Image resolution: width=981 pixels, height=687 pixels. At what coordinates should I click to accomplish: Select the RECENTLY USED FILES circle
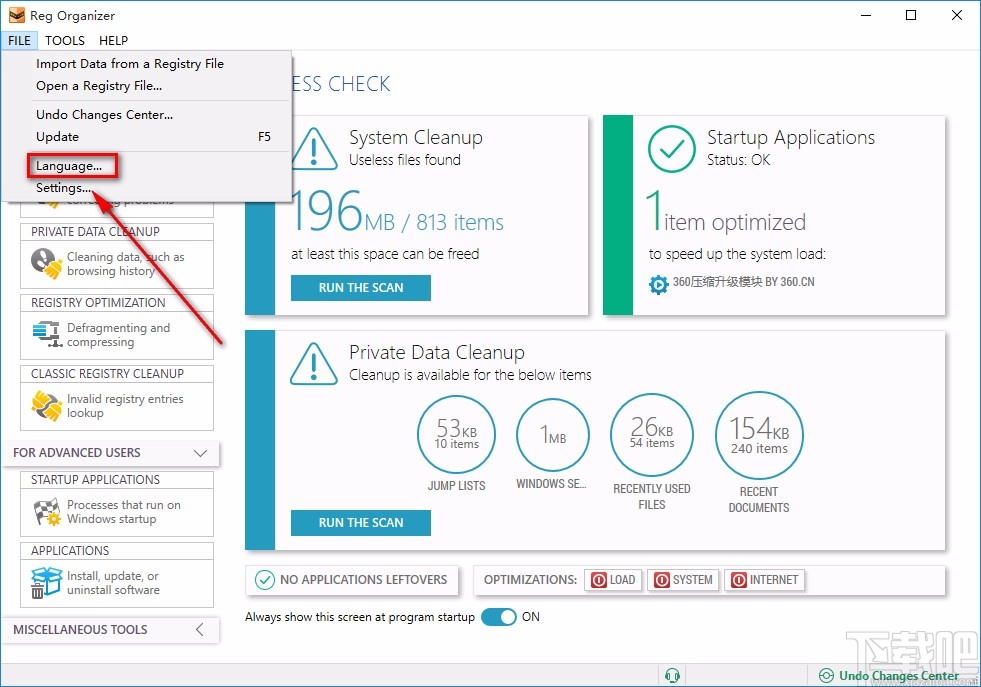(x=652, y=435)
